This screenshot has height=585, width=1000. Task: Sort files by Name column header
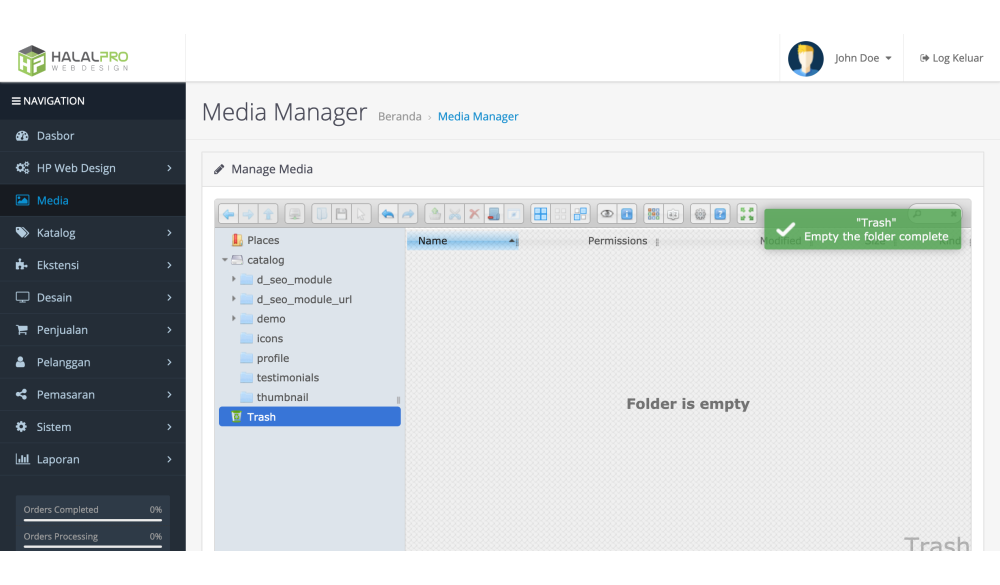(433, 241)
